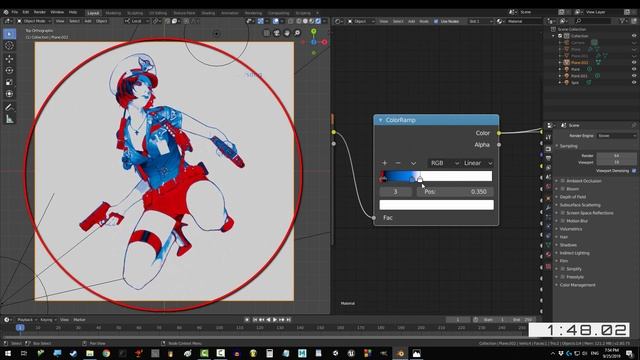
Task: Choose the Measure ruler tool
Action: (9, 119)
